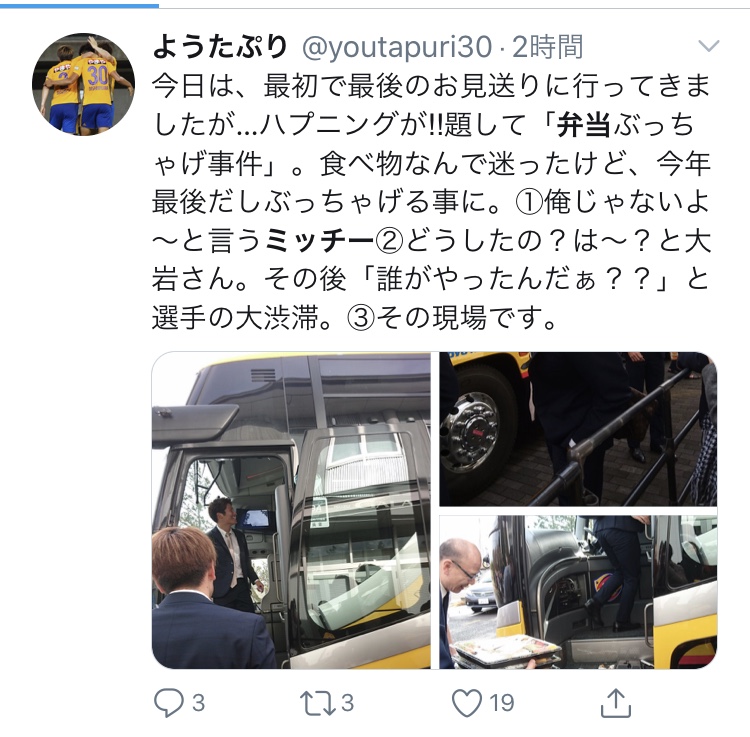Click the ようたぷり display name
The height and width of the screenshot is (737, 750).
tap(220, 47)
